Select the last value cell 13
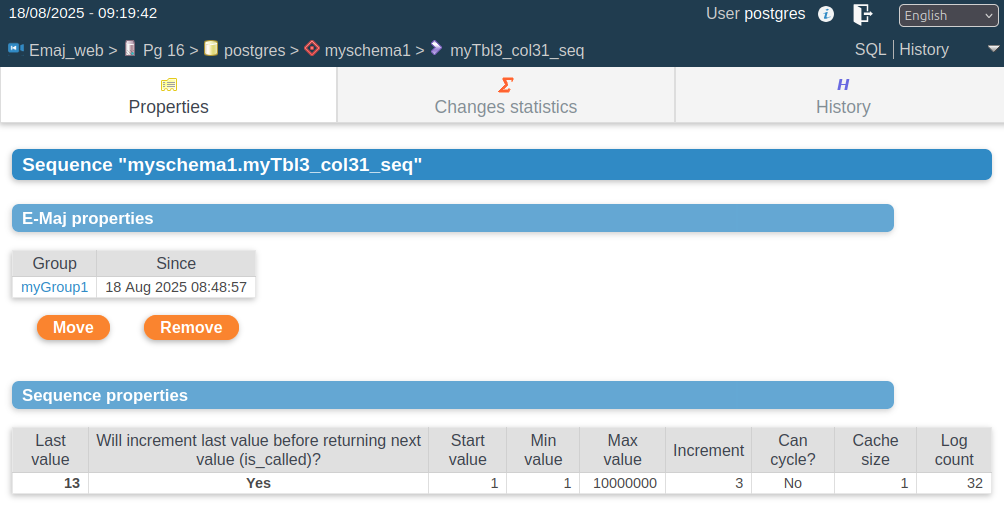Image resolution: width=1004 pixels, height=528 pixels. (x=50, y=483)
